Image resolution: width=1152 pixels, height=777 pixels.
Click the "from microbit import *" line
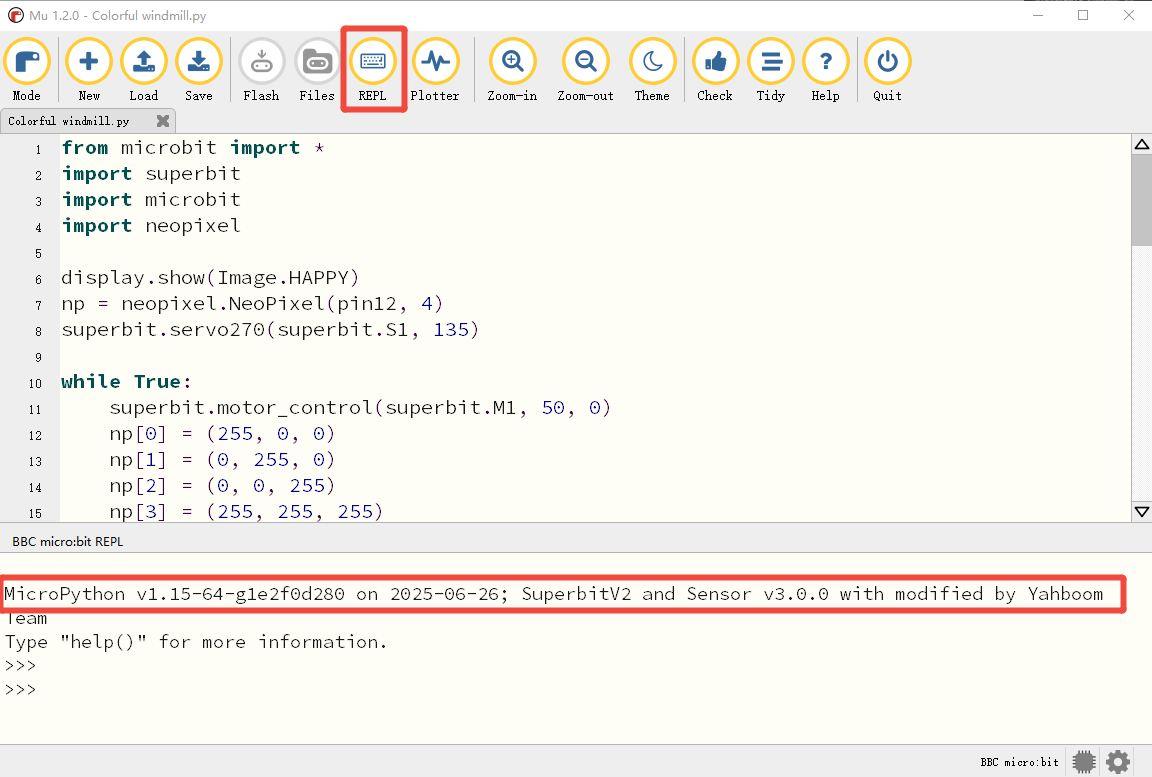[192, 148]
